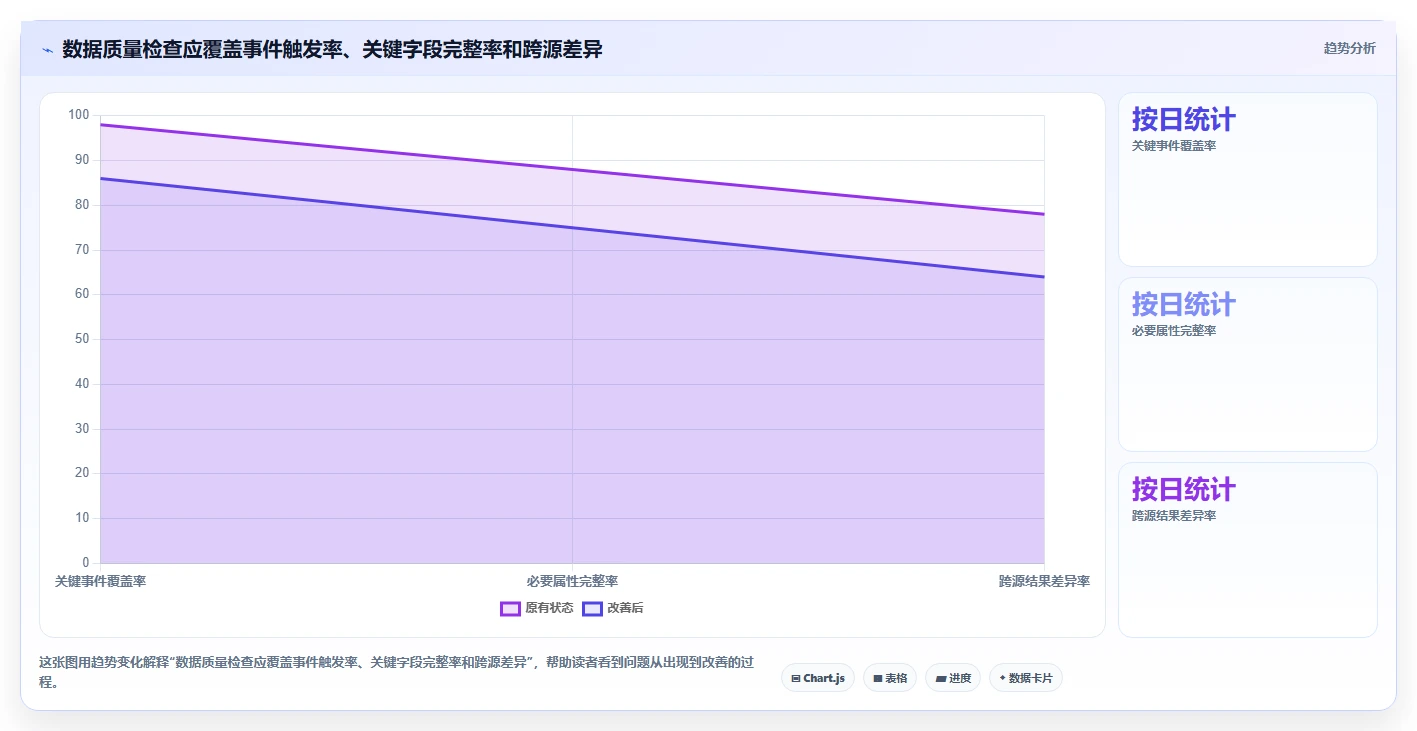Click the y-axis value 10
Screen dimensions: 1417x731
tap(82, 518)
